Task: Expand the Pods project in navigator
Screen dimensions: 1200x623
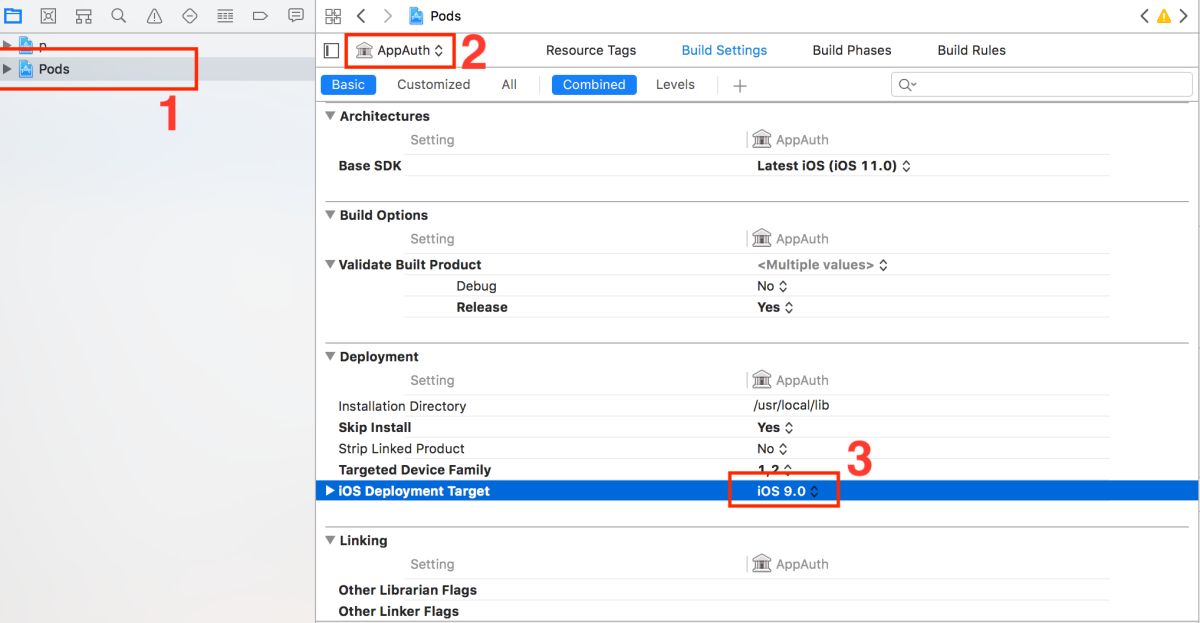Action: [x=8, y=69]
